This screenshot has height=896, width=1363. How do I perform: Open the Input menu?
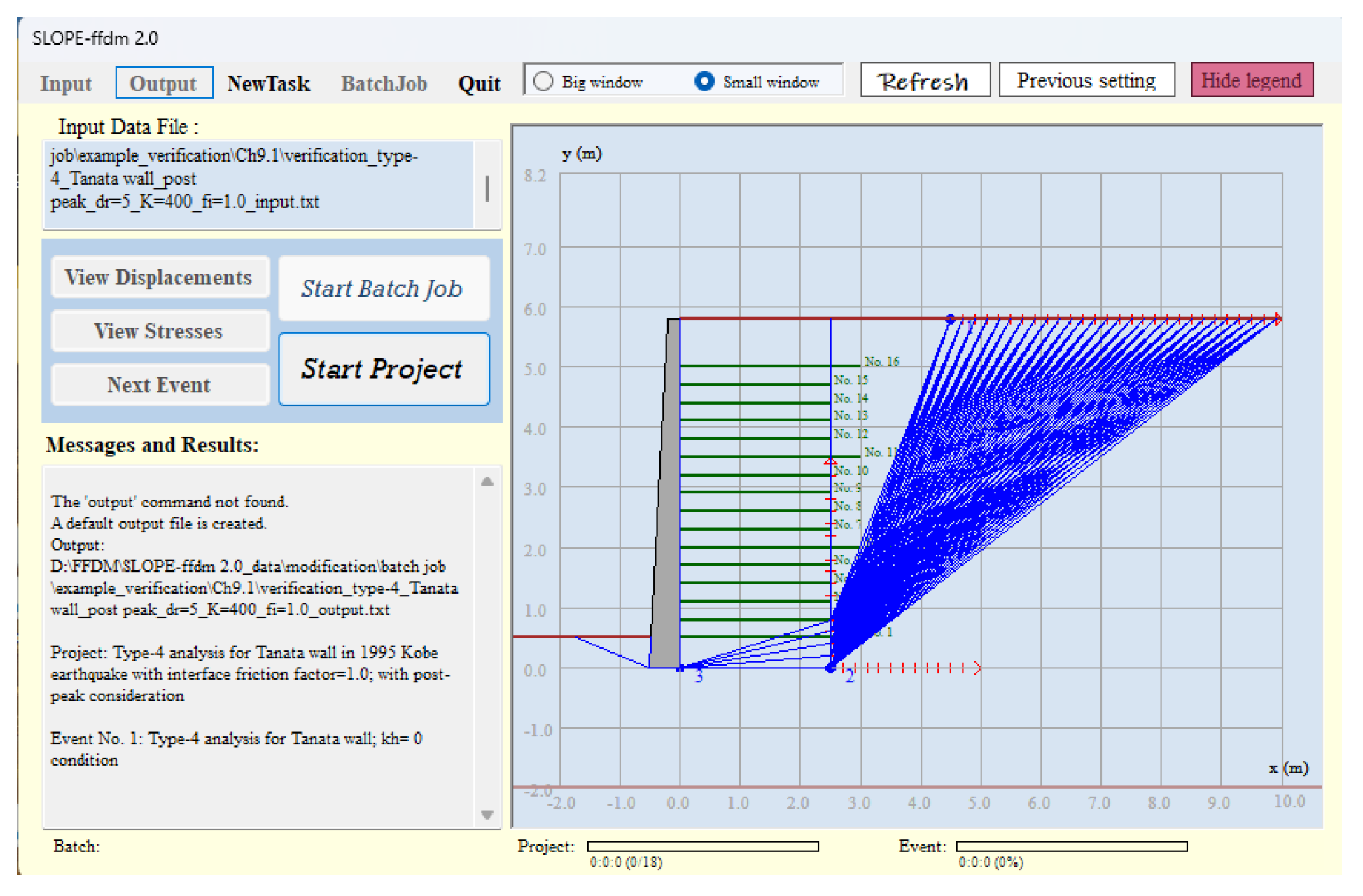pos(66,83)
